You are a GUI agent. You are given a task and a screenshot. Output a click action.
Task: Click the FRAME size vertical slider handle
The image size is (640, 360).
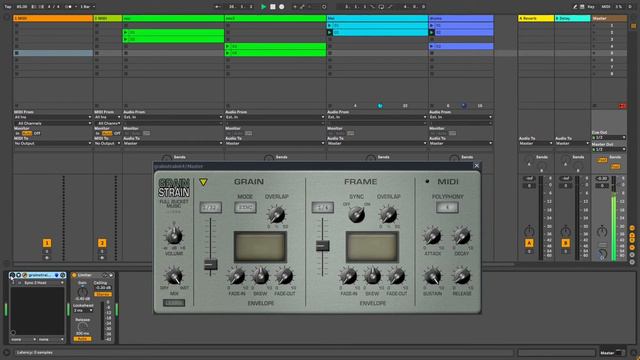click(x=322, y=246)
